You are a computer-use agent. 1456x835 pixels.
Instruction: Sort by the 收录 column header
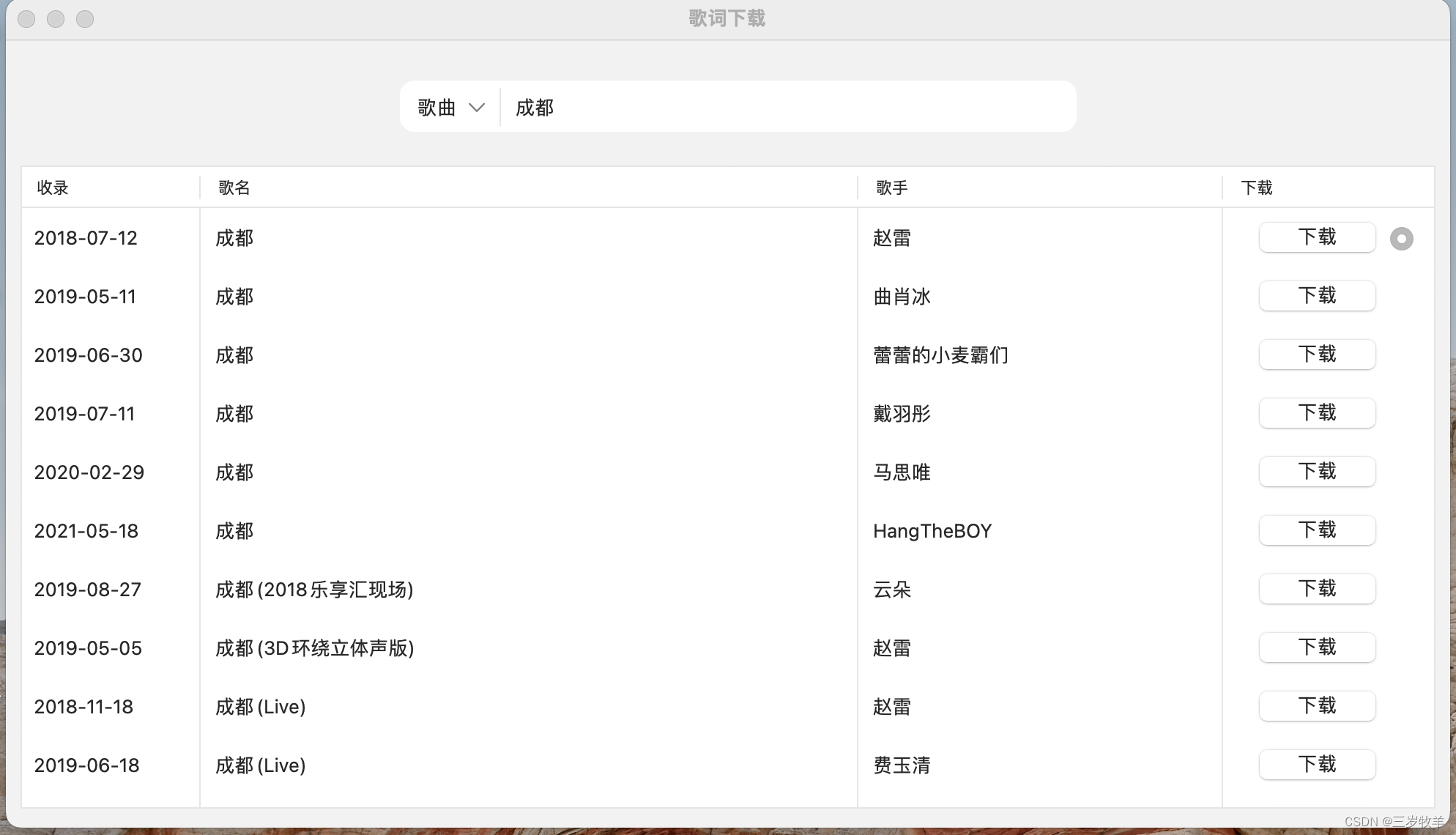(53, 188)
